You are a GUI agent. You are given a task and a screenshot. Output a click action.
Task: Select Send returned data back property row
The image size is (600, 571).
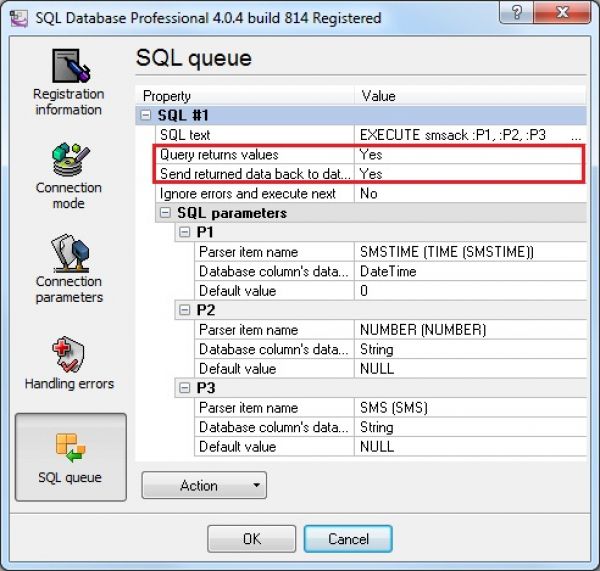[254, 174]
